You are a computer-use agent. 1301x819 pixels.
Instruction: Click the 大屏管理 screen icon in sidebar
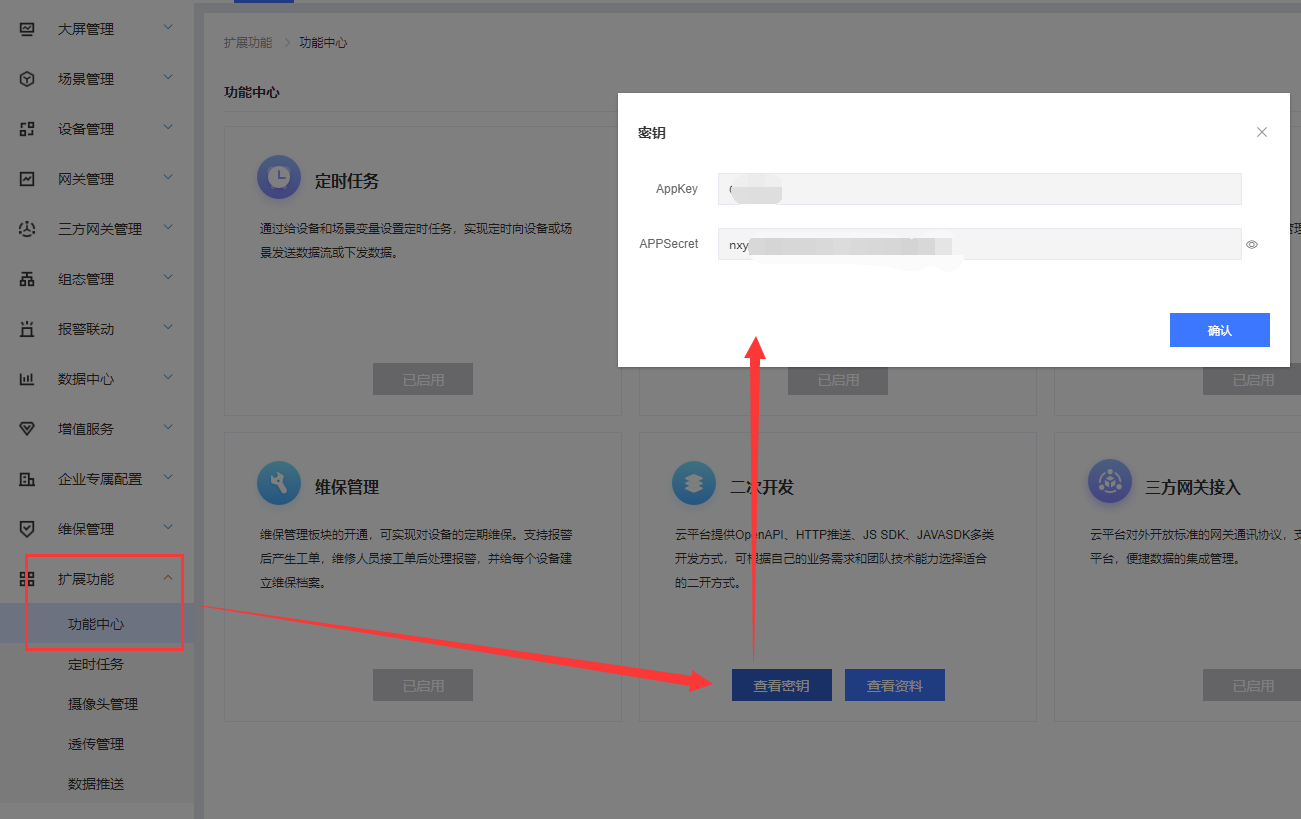click(28, 29)
